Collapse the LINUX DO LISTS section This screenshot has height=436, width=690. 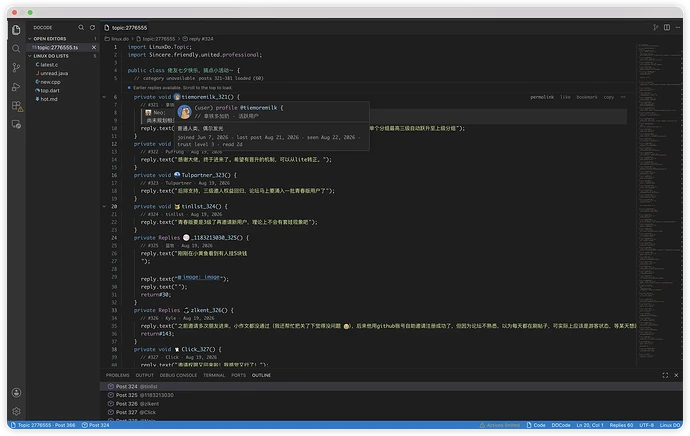pos(29,56)
